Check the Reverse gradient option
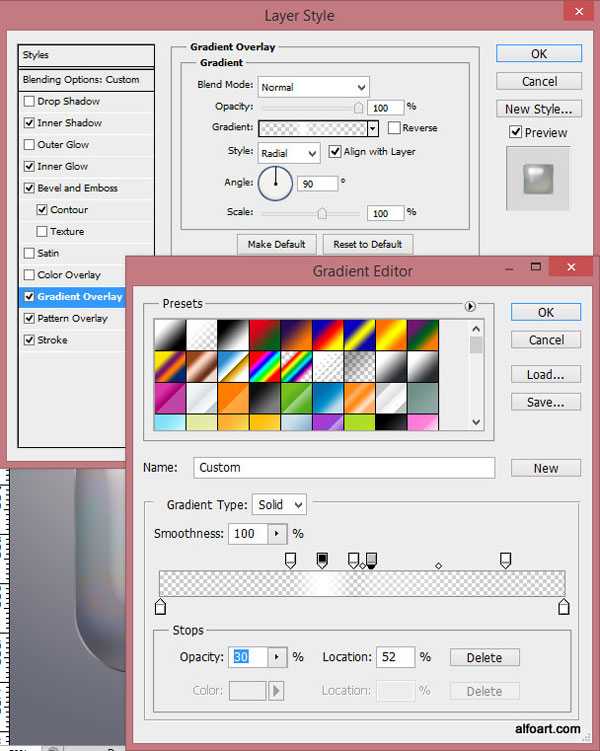The width and height of the screenshot is (600, 751). point(394,128)
